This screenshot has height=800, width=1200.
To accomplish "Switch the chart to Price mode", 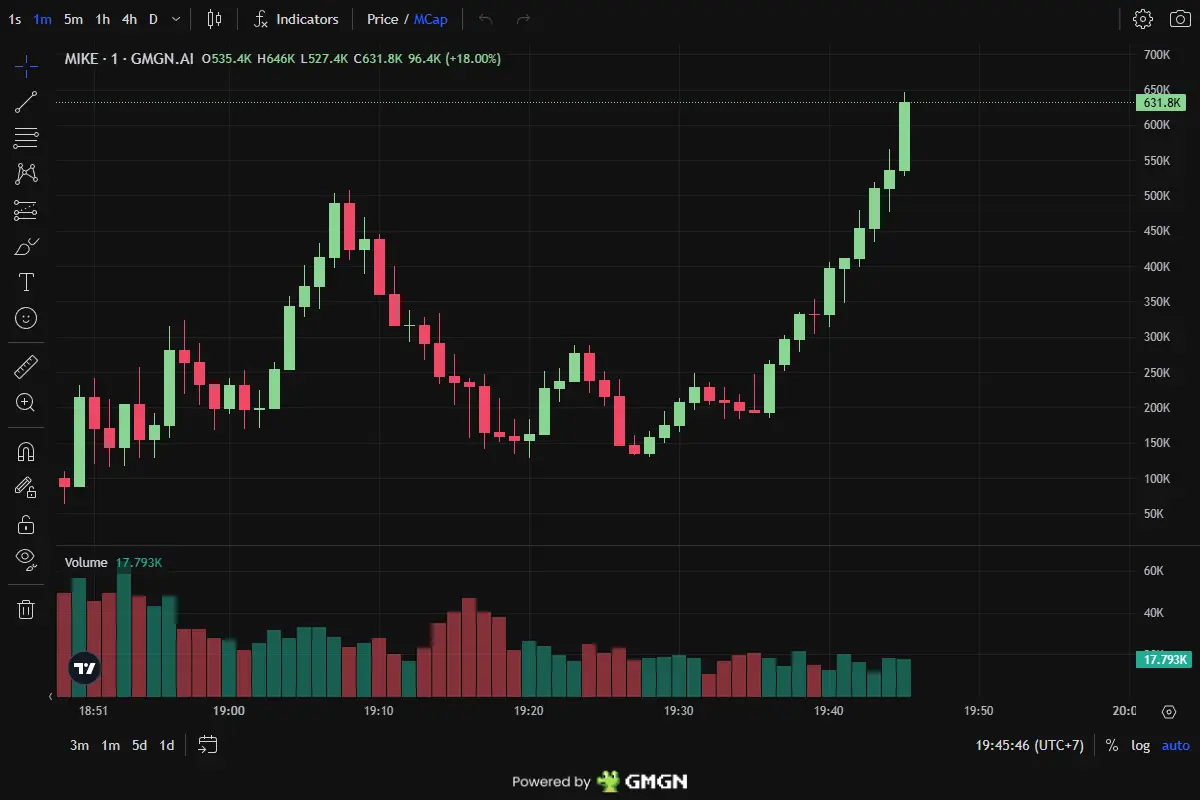I will tap(382, 19).
